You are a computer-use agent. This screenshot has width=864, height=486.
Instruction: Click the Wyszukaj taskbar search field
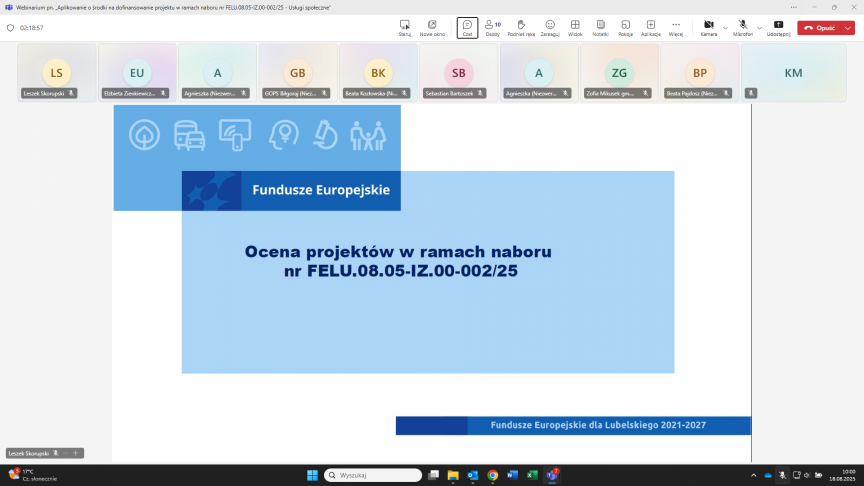pyautogui.click(x=373, y=475)
